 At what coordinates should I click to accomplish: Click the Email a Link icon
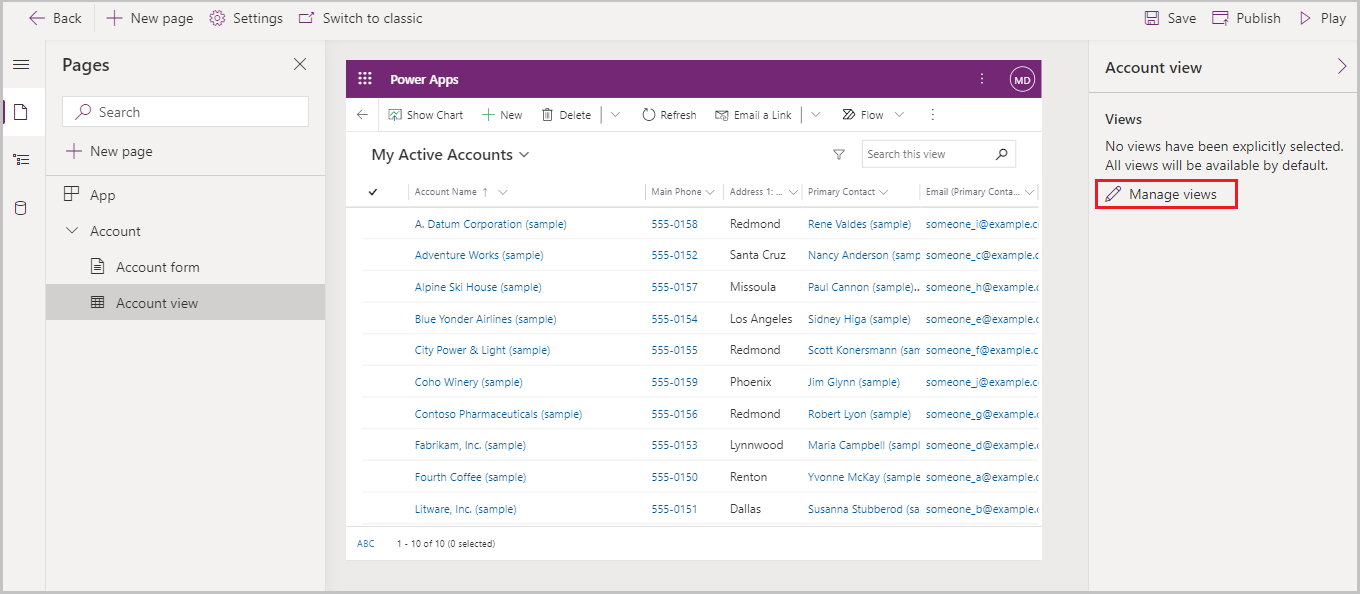point(723,114)
